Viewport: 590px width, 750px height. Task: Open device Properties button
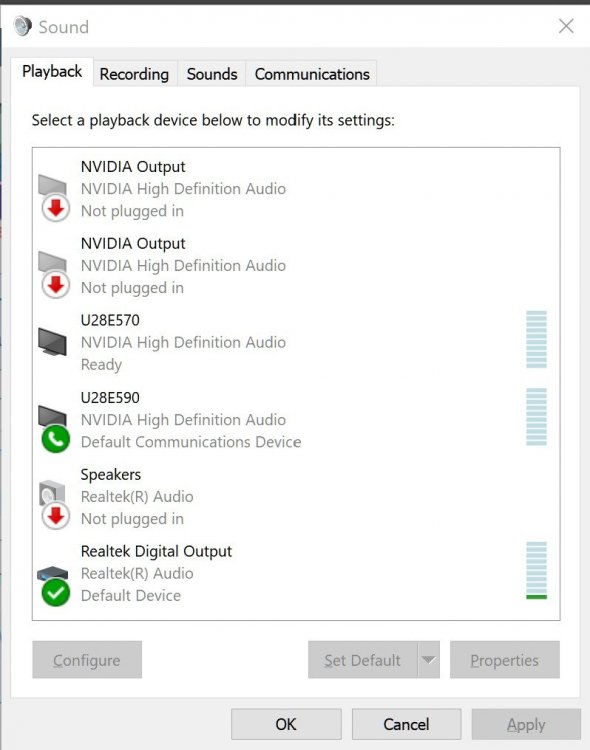[504, 660]
